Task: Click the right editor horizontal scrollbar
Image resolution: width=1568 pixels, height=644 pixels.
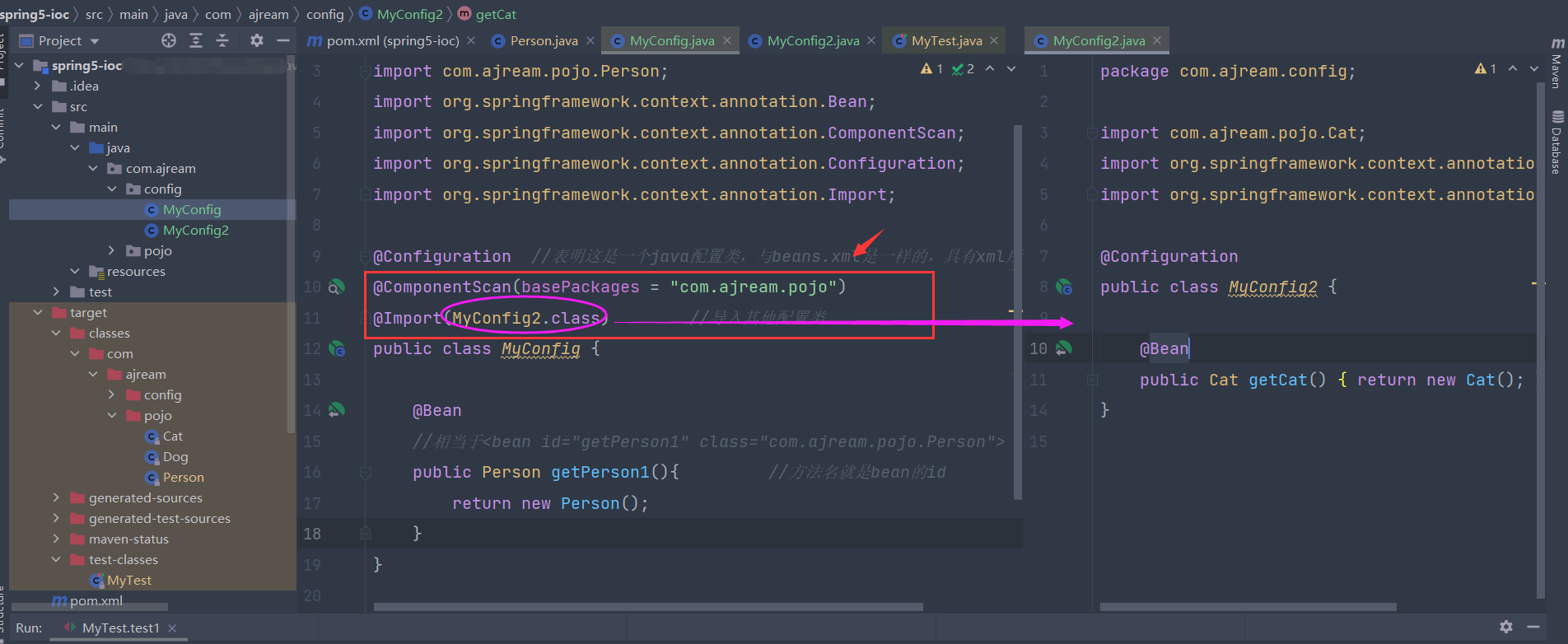Action: 1248,607
